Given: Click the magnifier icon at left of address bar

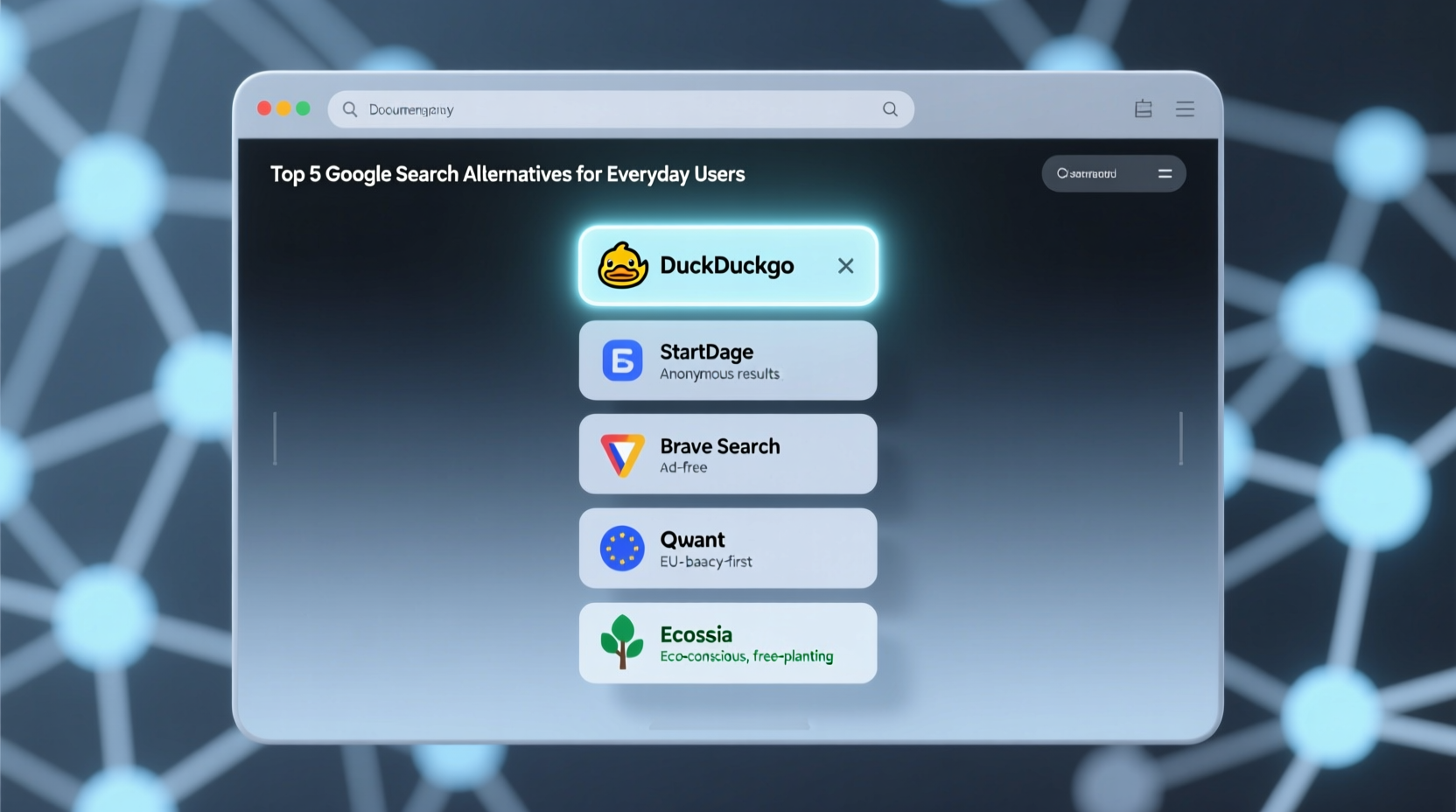Looking at the screenshot, I should tap(350, 109).
